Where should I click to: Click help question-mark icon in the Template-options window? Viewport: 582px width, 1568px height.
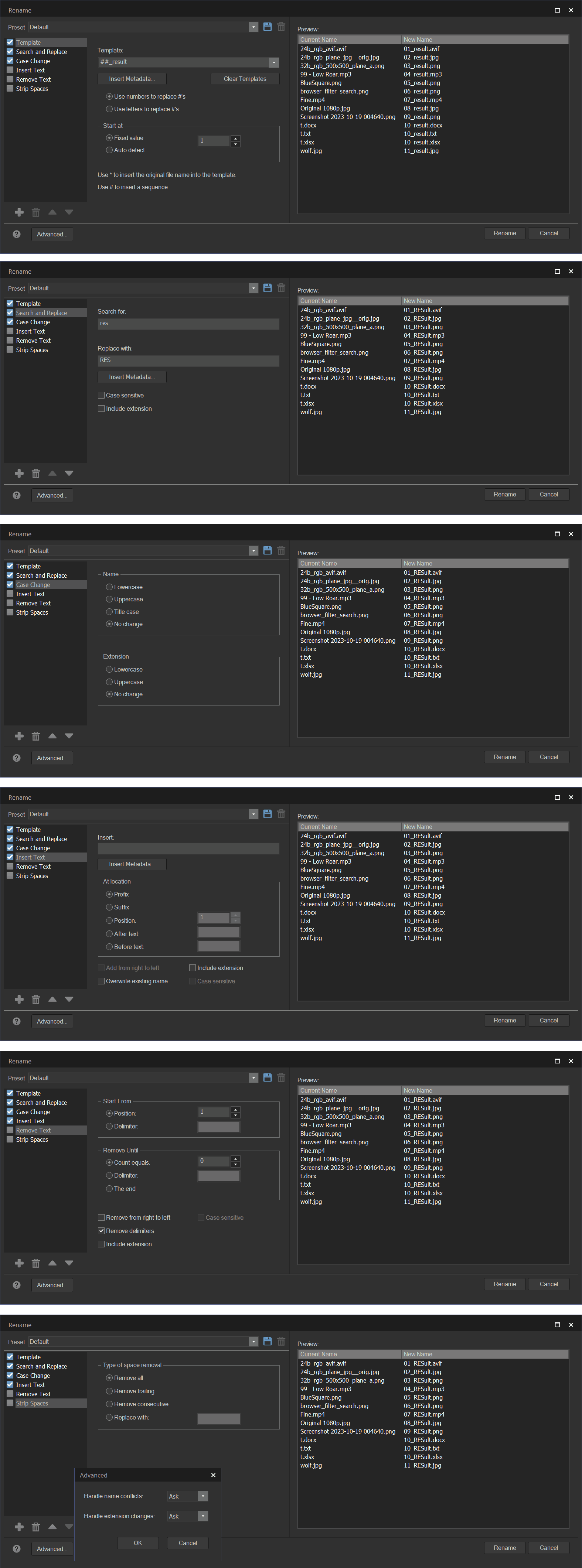(x=16, y=234)
